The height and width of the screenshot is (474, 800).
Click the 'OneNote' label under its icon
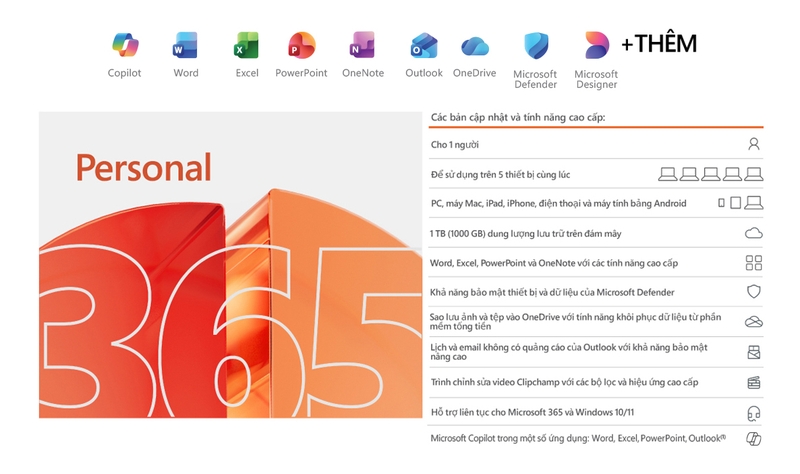pyautogui.click(x=363, y=73)
